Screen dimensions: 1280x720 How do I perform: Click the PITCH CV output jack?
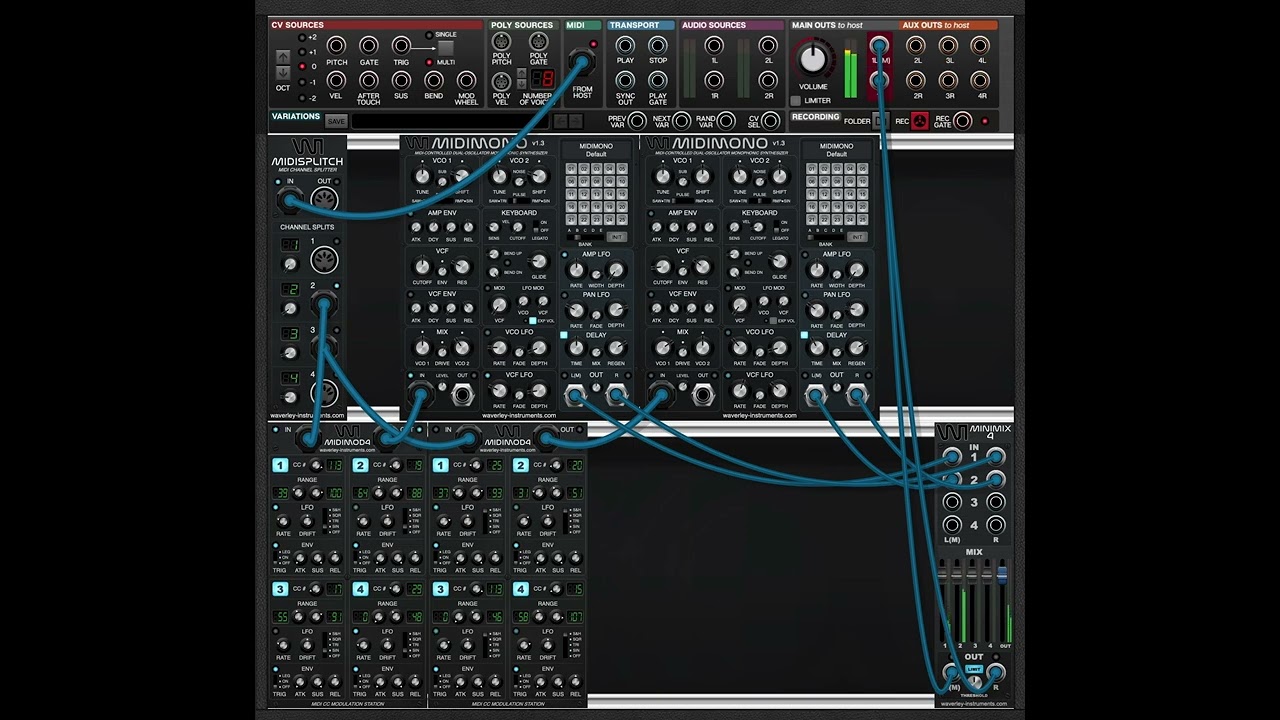336,46
